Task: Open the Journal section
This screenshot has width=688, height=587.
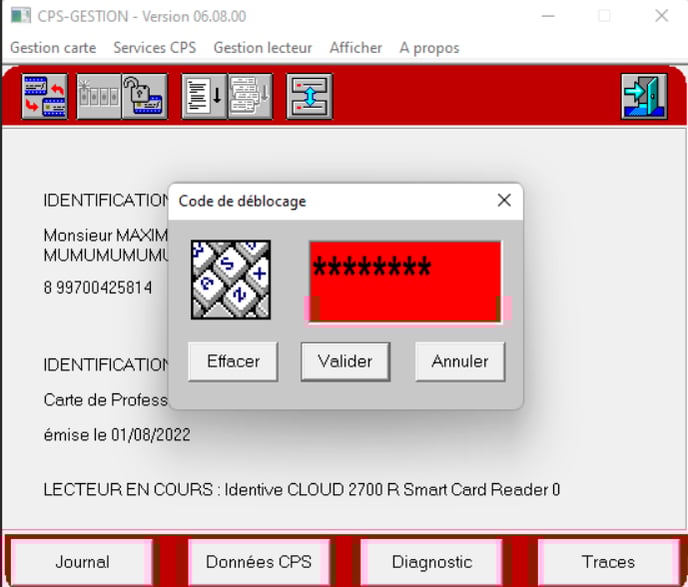Action: click(82, 562)
